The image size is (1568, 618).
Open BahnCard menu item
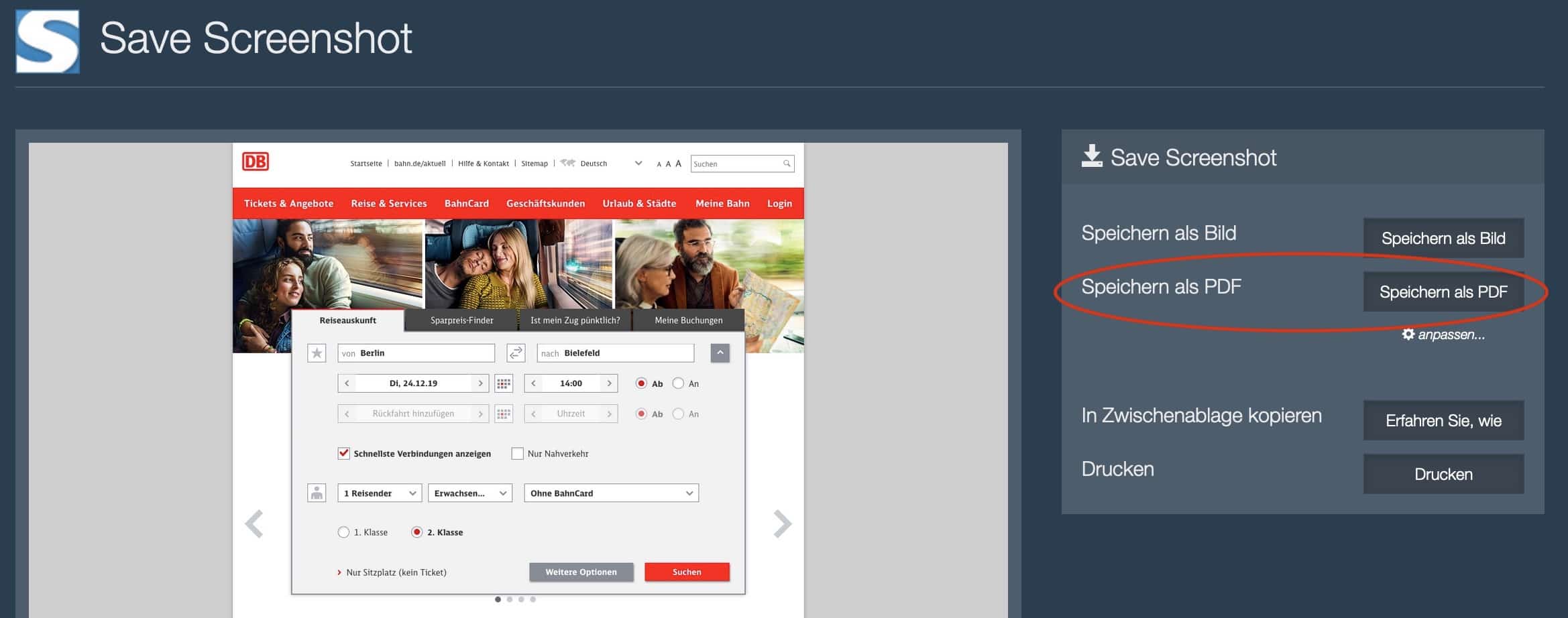(467, 203)
